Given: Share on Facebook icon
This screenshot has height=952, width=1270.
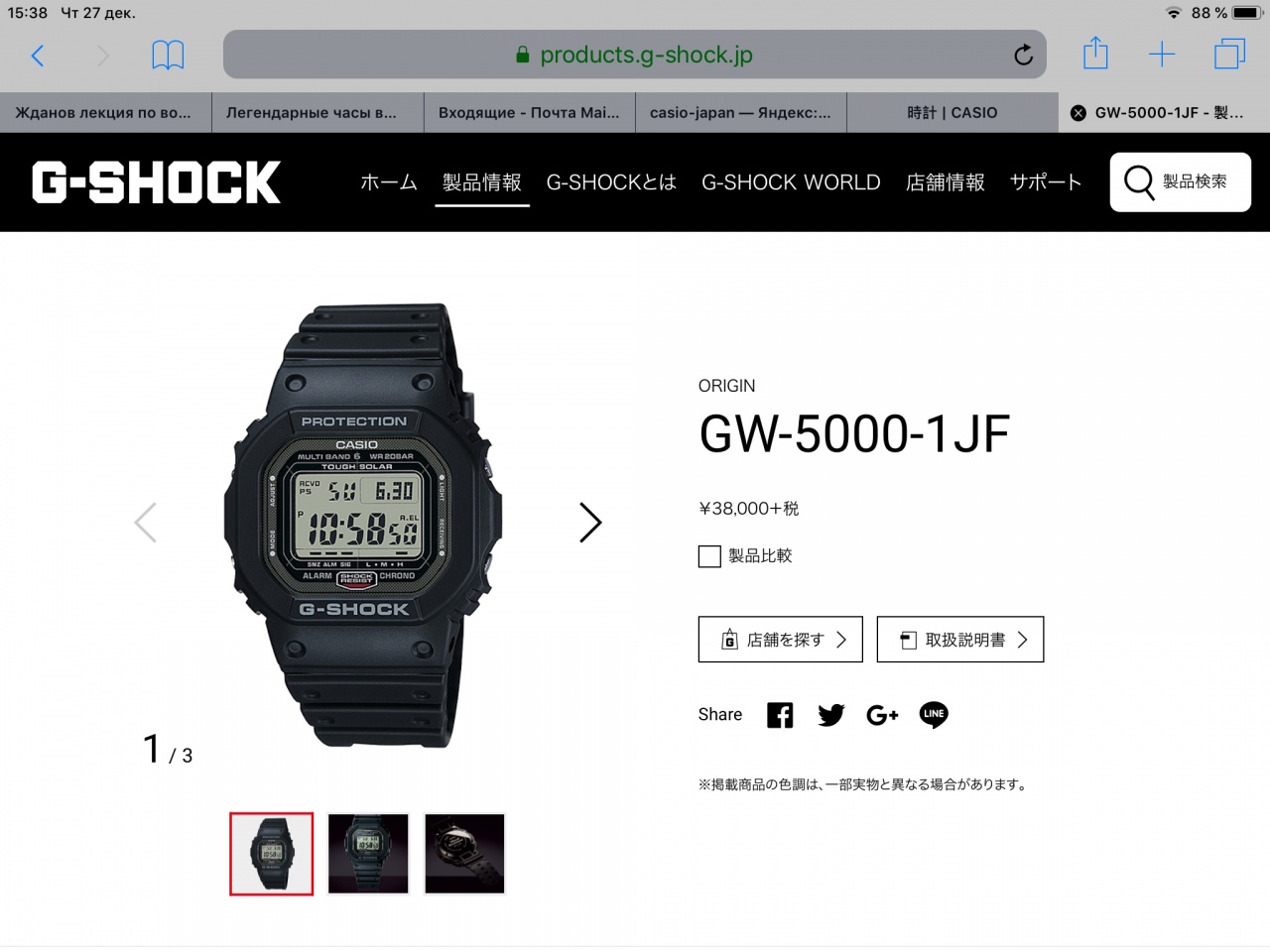Looking at the screenshot, I should click(780, 715).
